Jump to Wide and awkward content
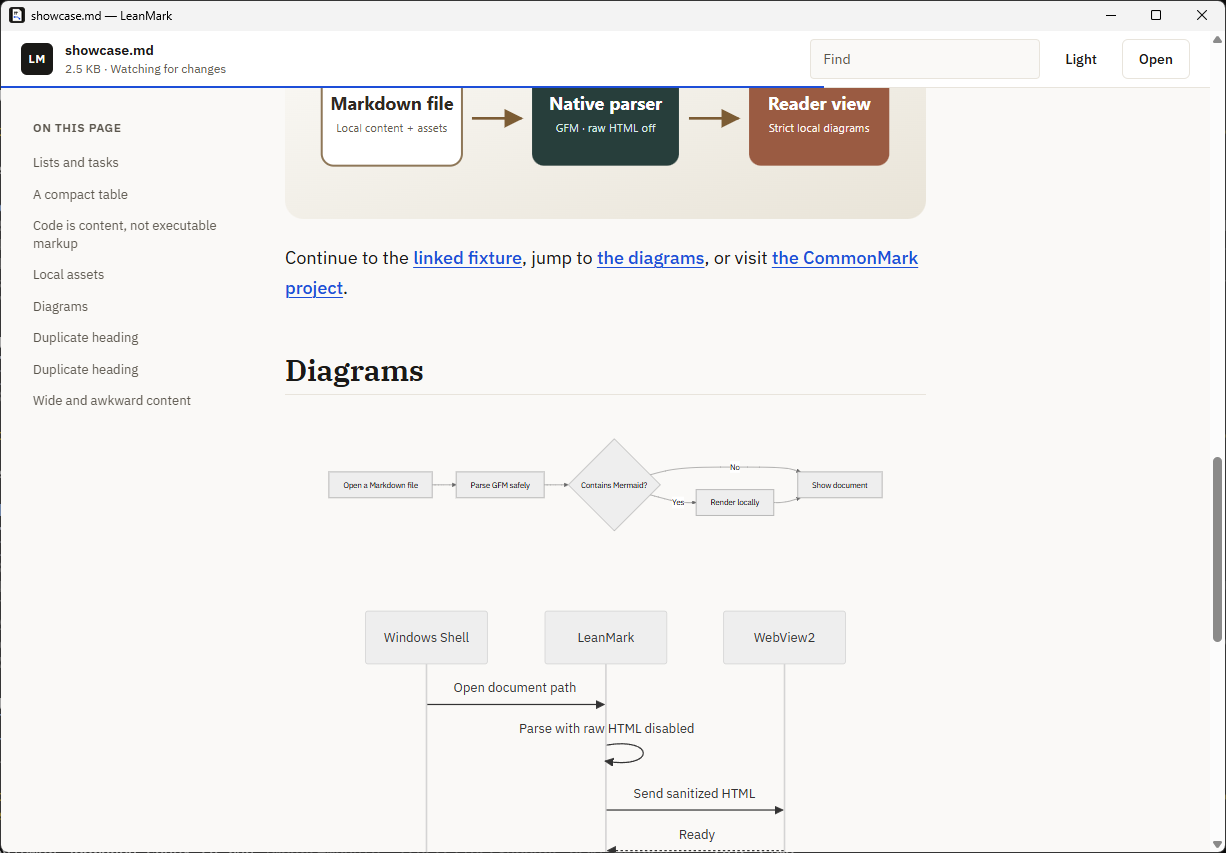This screenshot has height=853, width=1226. (112, 400)
